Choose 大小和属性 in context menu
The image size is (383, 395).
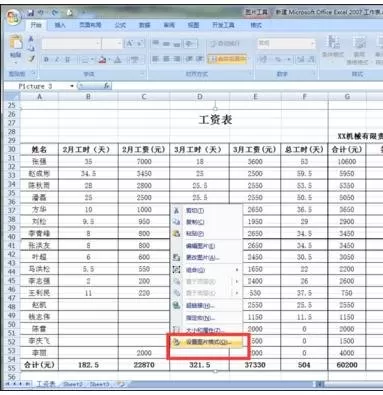click(x=207, y=331)
